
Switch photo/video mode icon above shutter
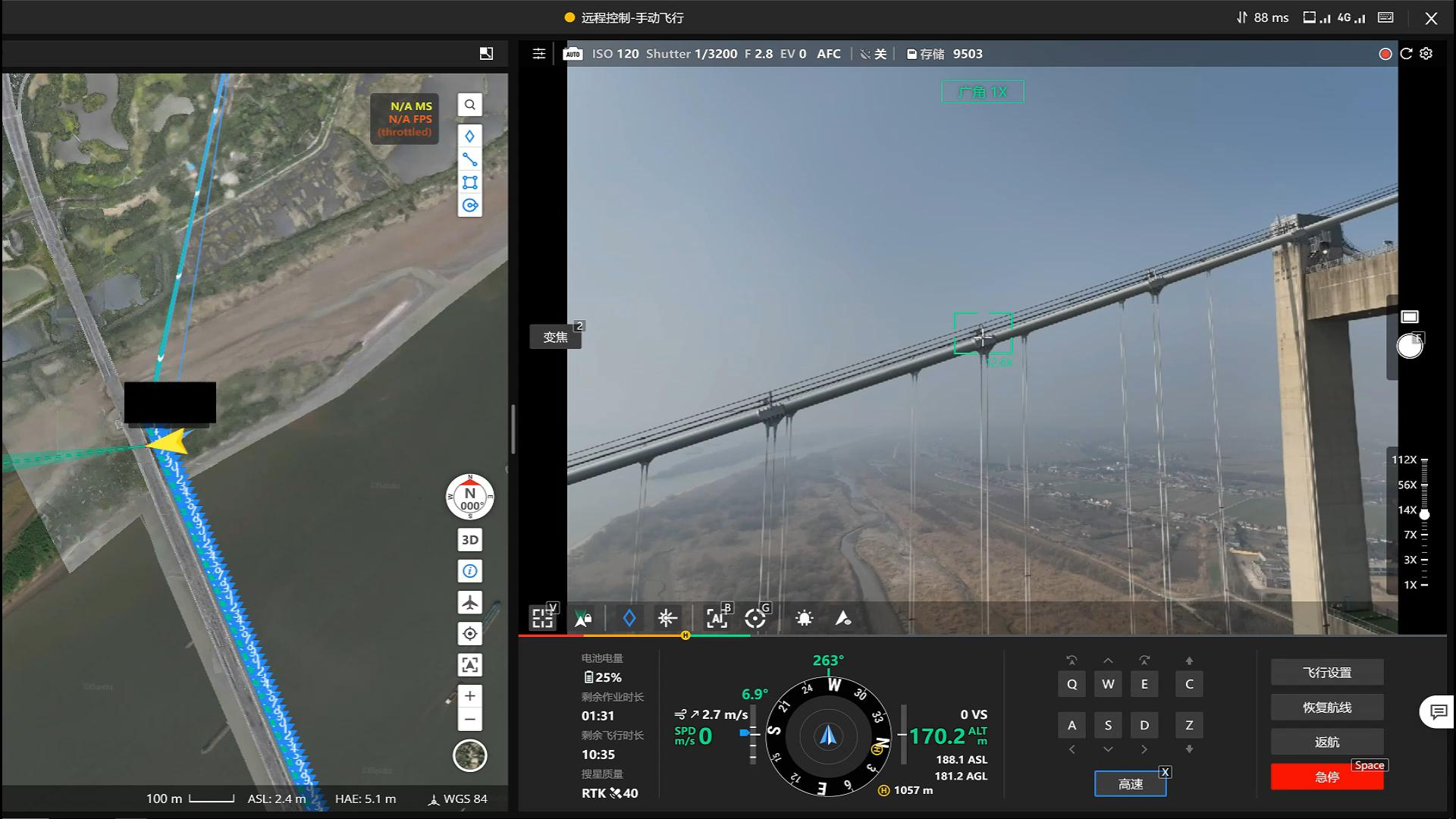1410,316
